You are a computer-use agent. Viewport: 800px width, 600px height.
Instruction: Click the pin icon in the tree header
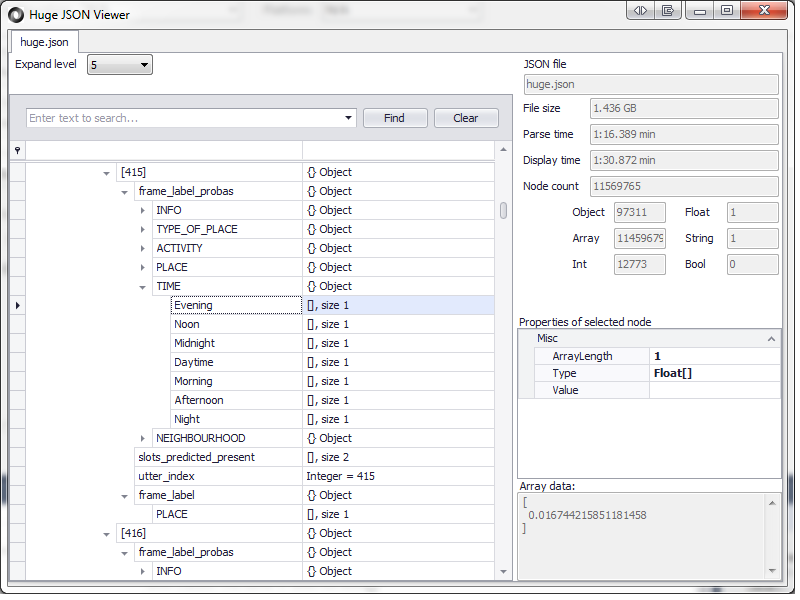pos(16,150)
